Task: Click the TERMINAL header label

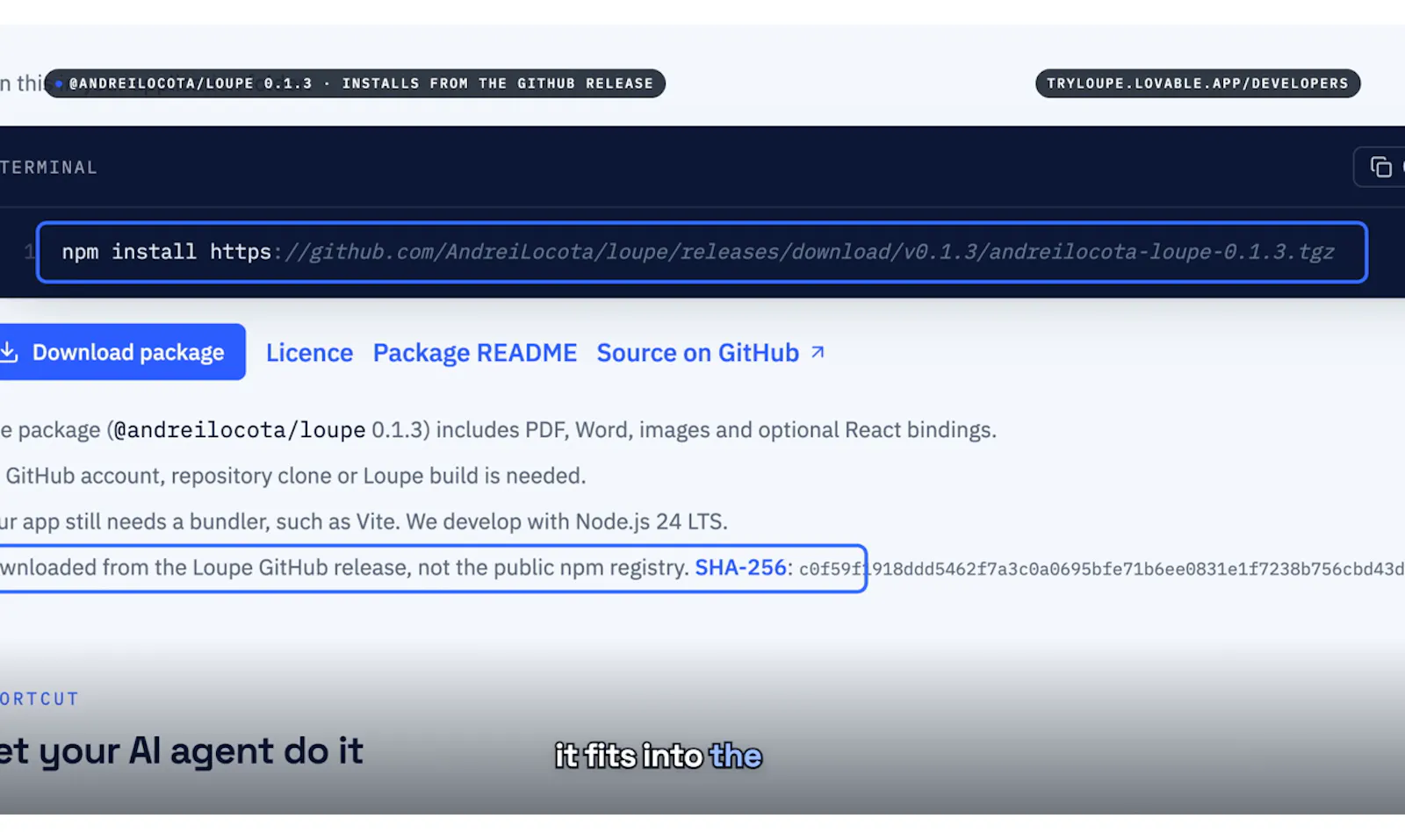Action: tap(49, 168)
